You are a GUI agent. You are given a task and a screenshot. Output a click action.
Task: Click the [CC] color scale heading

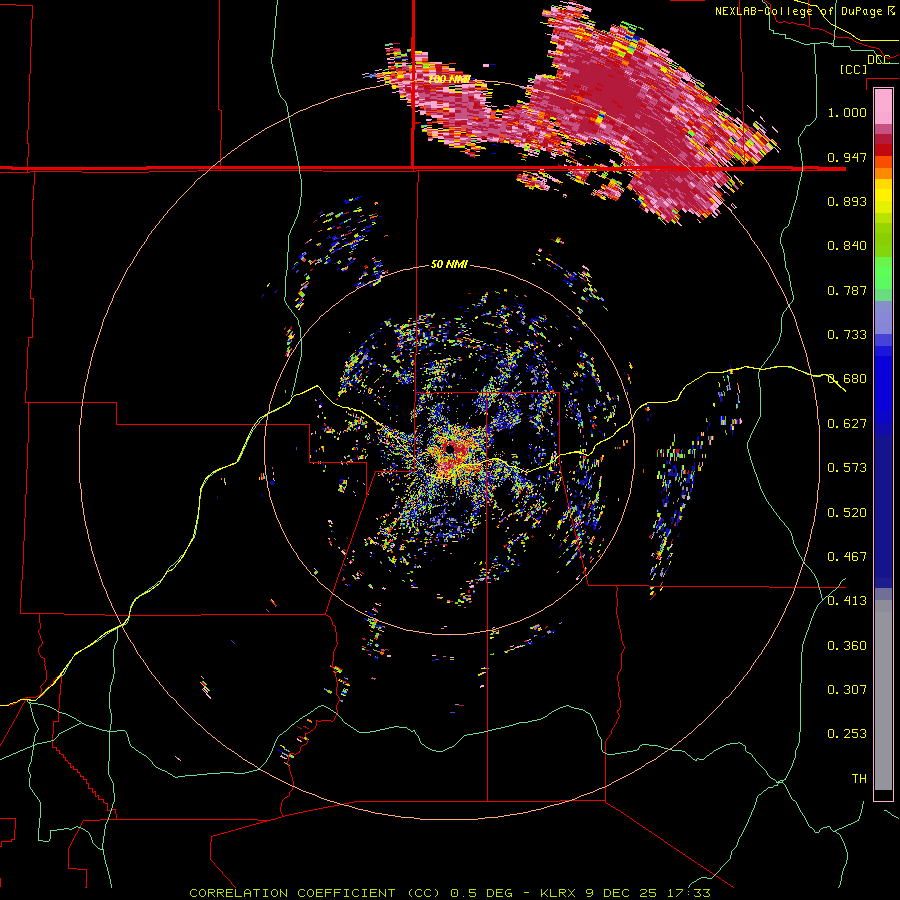853,69
